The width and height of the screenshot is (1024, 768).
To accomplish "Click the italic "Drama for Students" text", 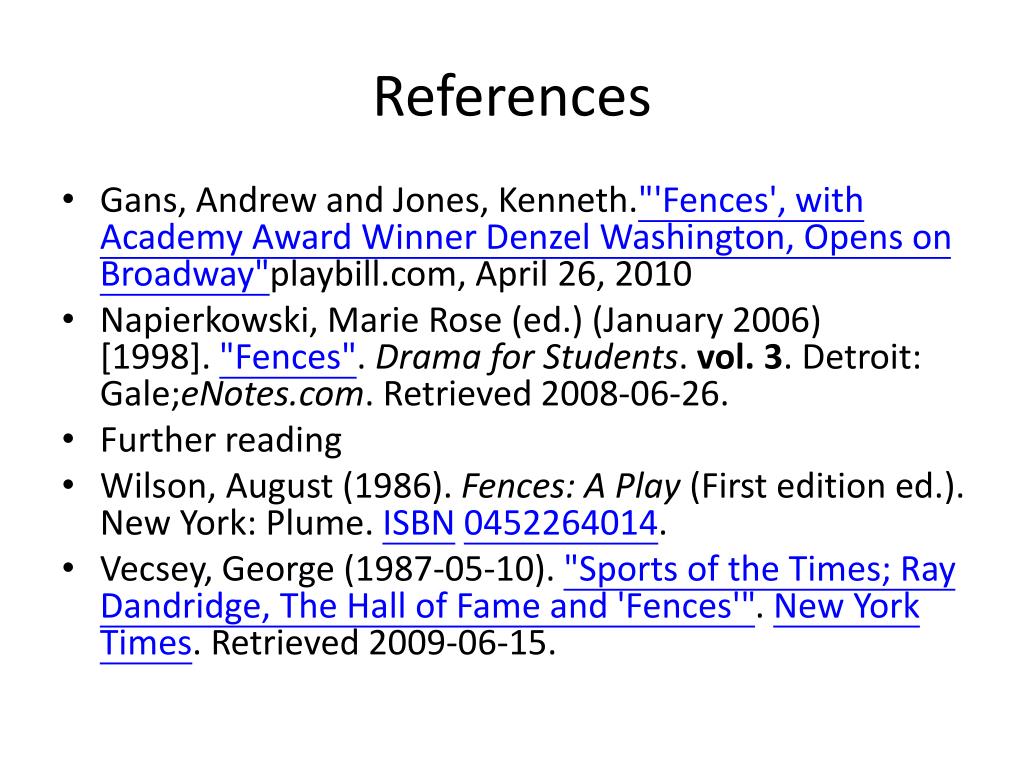I will (x=527, y=357).
